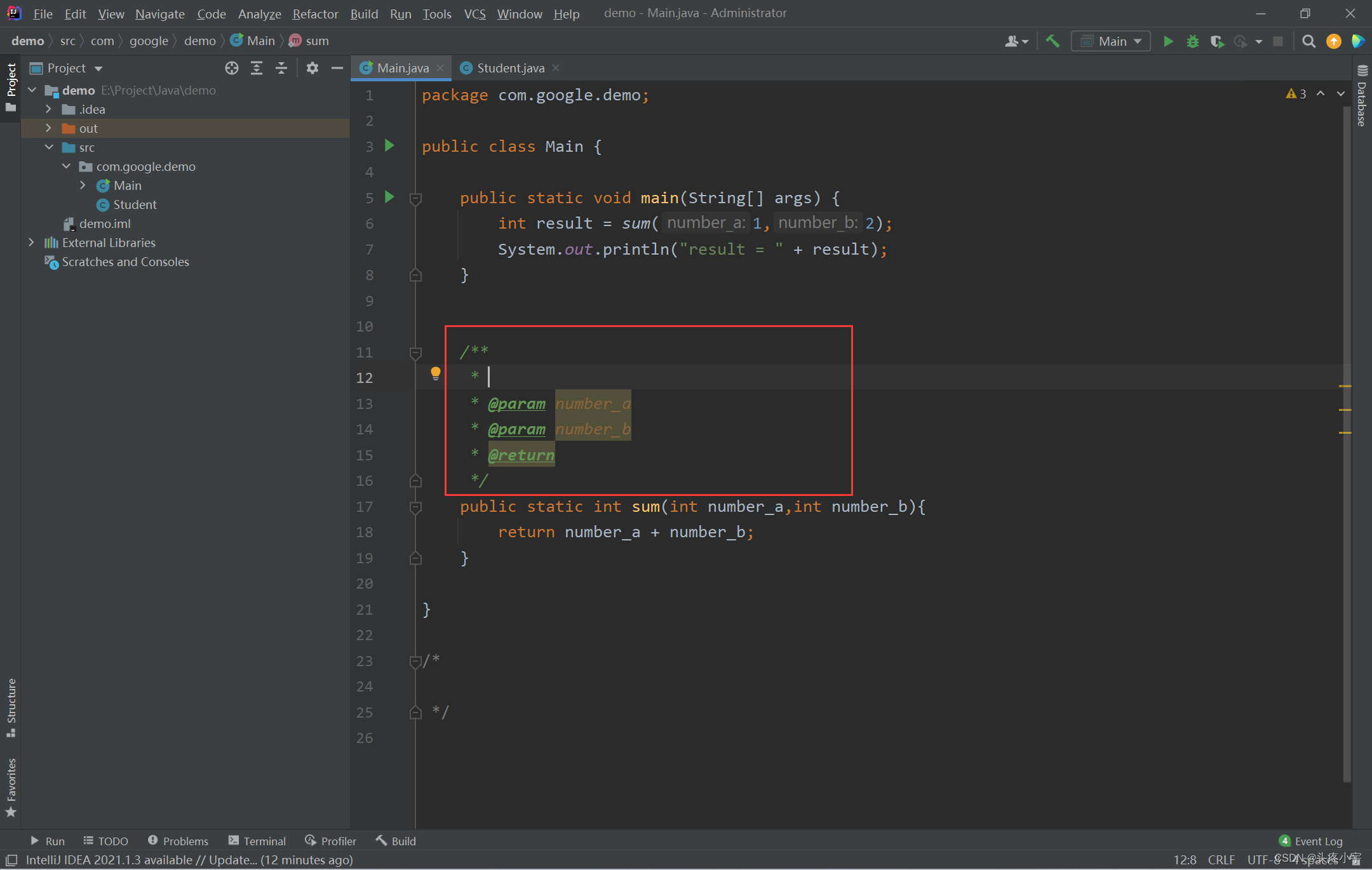1372x870 pixels.
Task: Toggle the Structure tool window
Action: pos(11,707)
